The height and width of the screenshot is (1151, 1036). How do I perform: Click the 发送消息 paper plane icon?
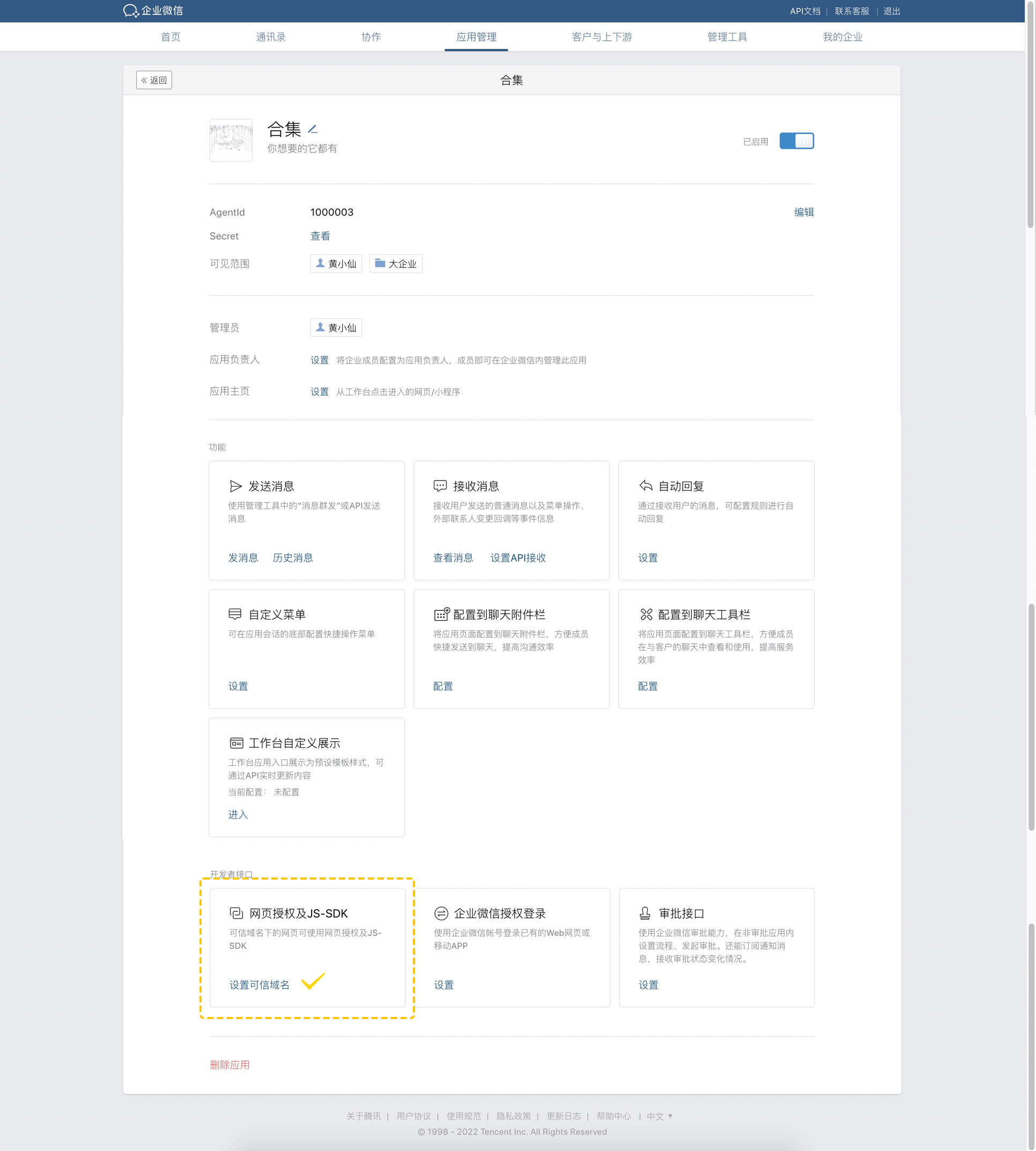click(x=235, y=486)
